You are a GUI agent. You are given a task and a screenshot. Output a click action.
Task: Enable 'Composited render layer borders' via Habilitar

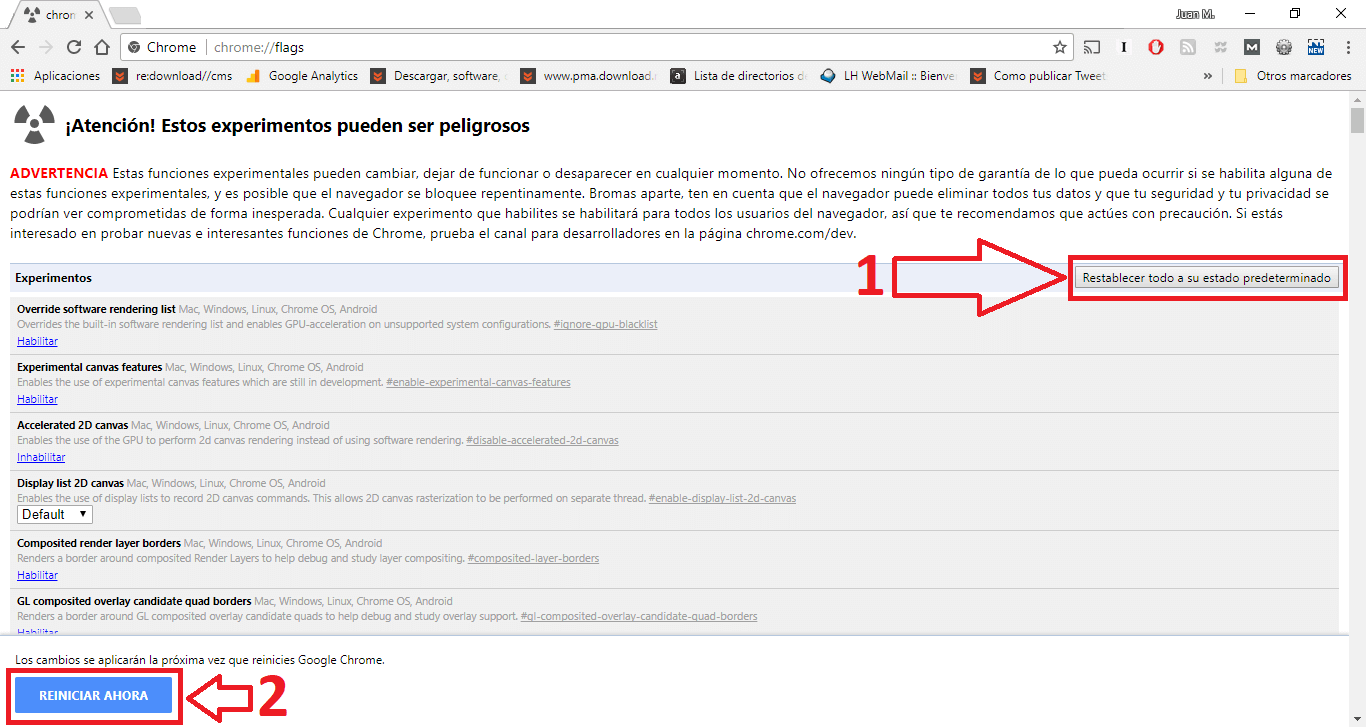click(37, 576)
